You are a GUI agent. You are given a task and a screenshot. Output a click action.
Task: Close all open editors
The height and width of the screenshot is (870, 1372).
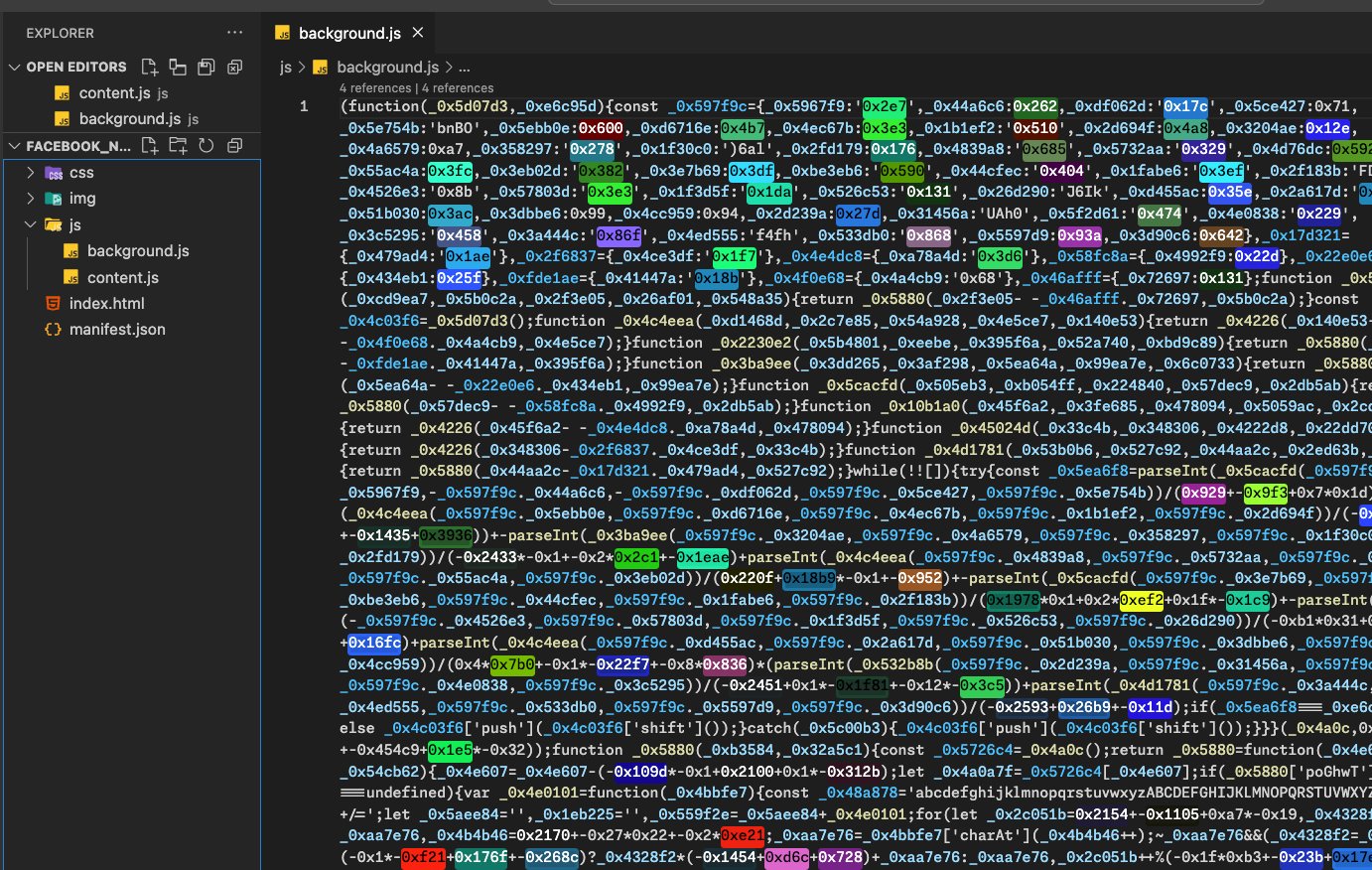235,67
